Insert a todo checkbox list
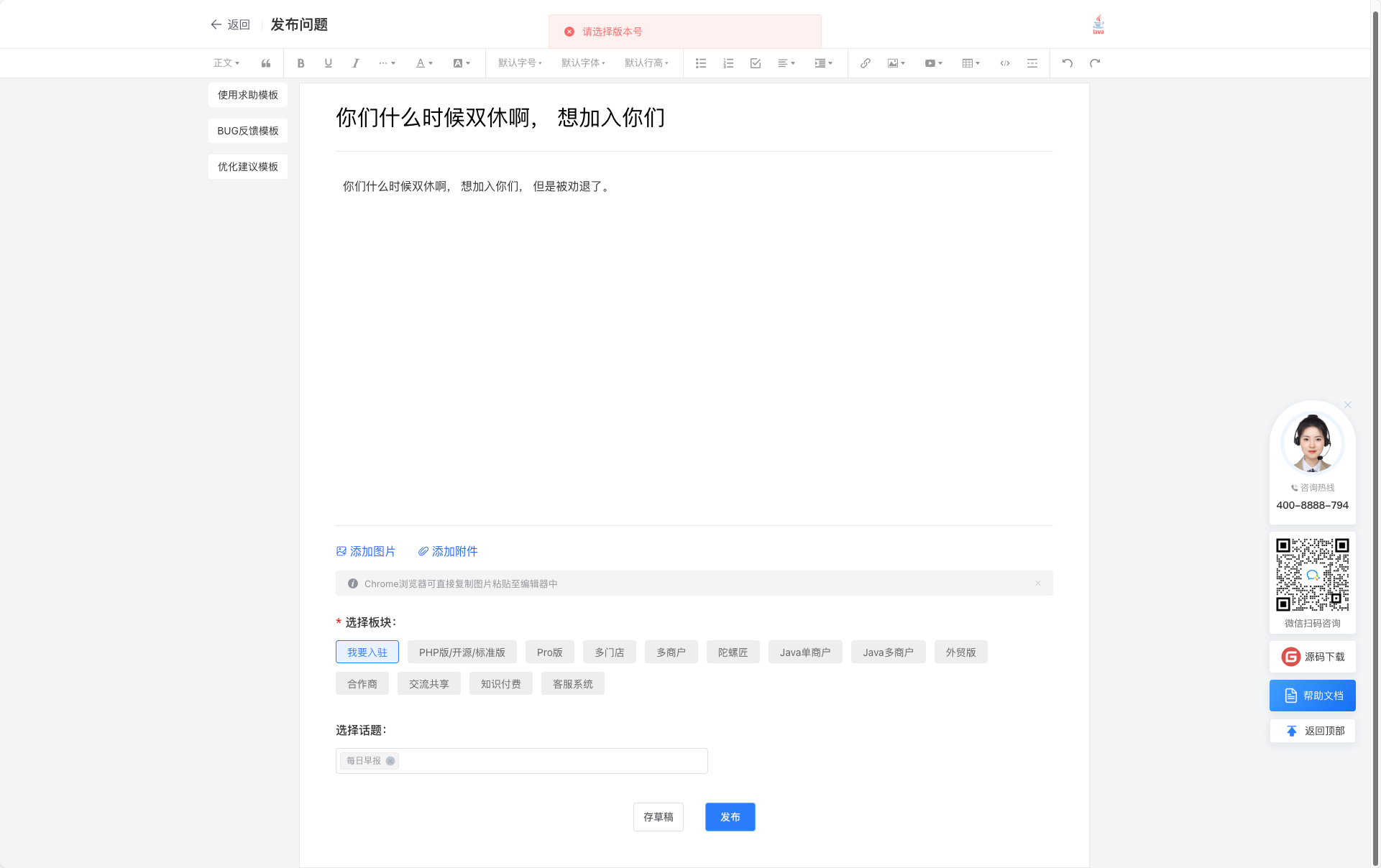This screenshot has height=868, width=1381. click(756, 63)
